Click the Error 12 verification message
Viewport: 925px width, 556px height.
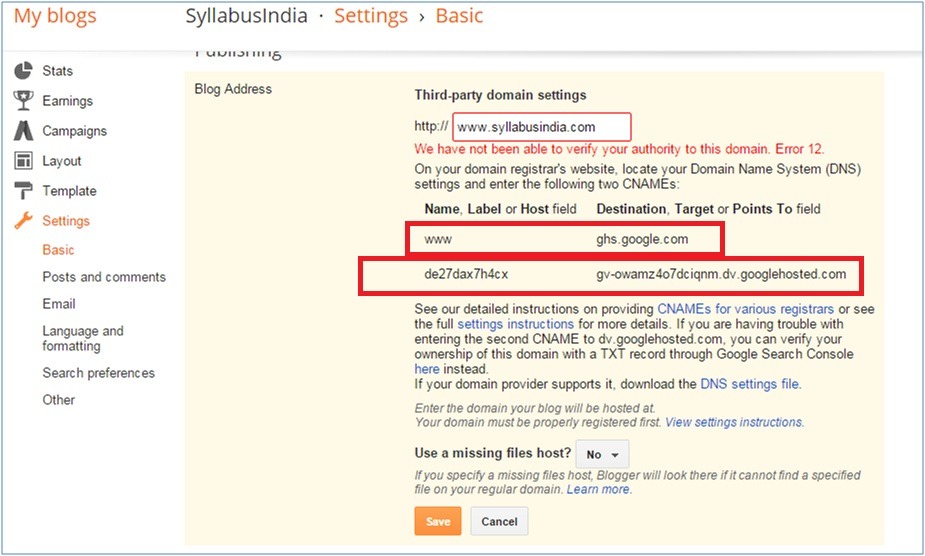619,149
